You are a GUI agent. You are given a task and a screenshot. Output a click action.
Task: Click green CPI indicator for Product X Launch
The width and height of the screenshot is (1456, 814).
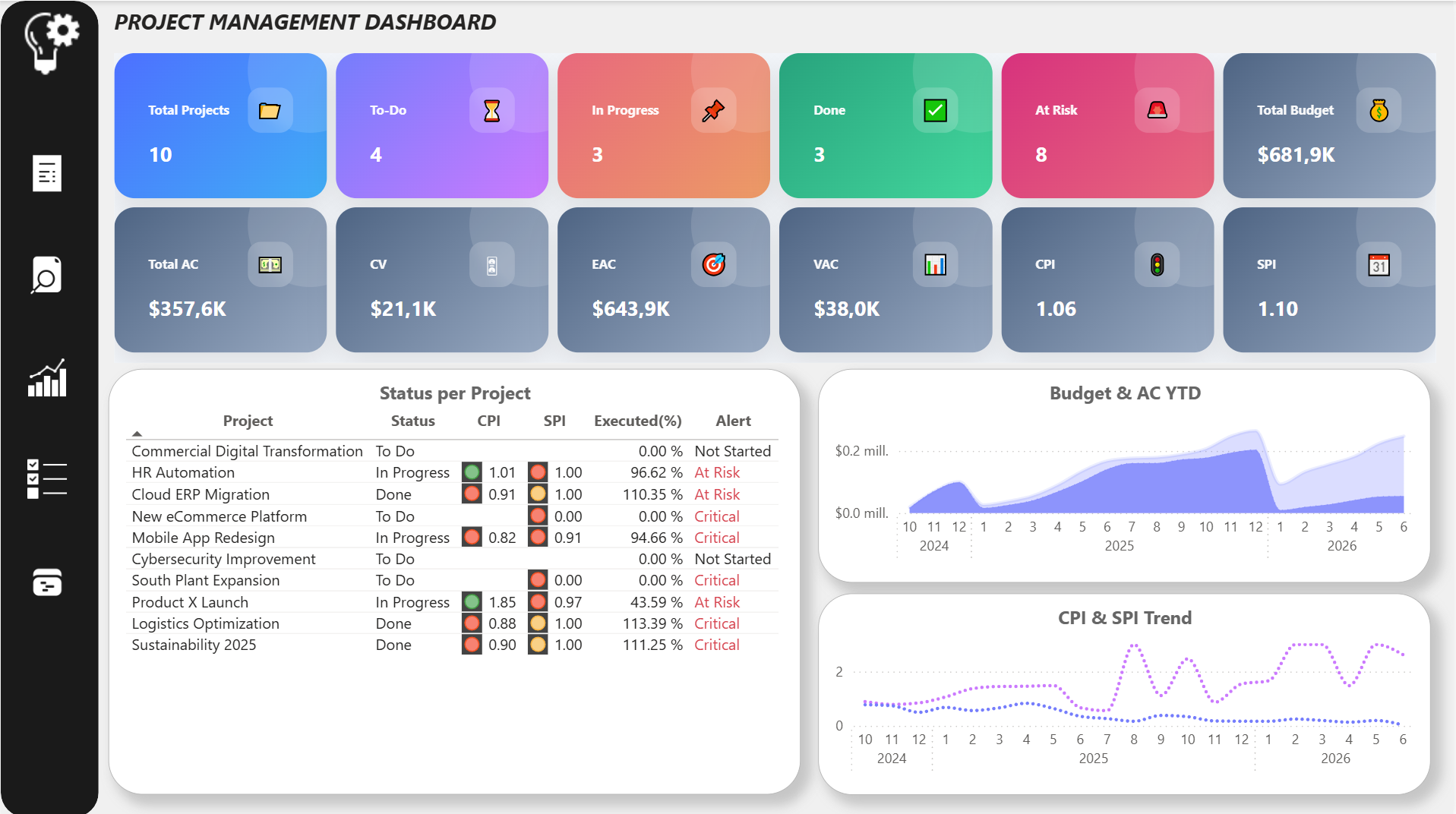tap(472, 602)
